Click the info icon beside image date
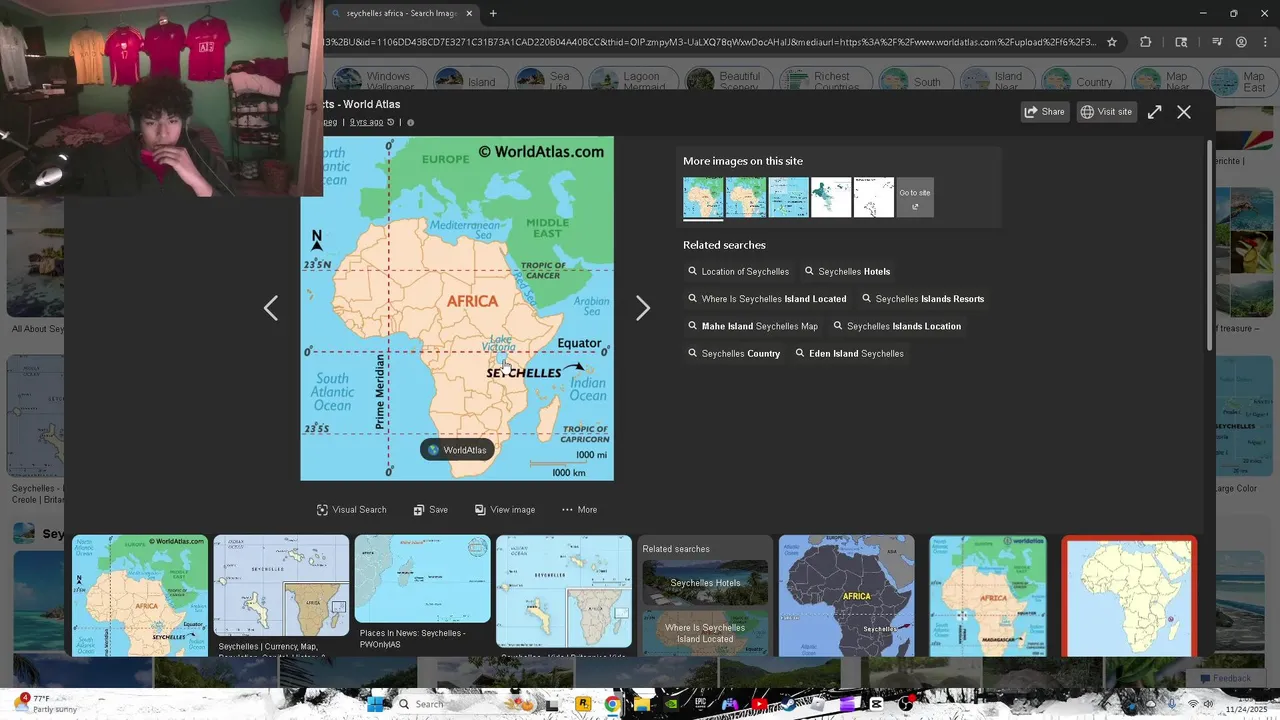This screenshot has width=1280, height=720. 410,122
